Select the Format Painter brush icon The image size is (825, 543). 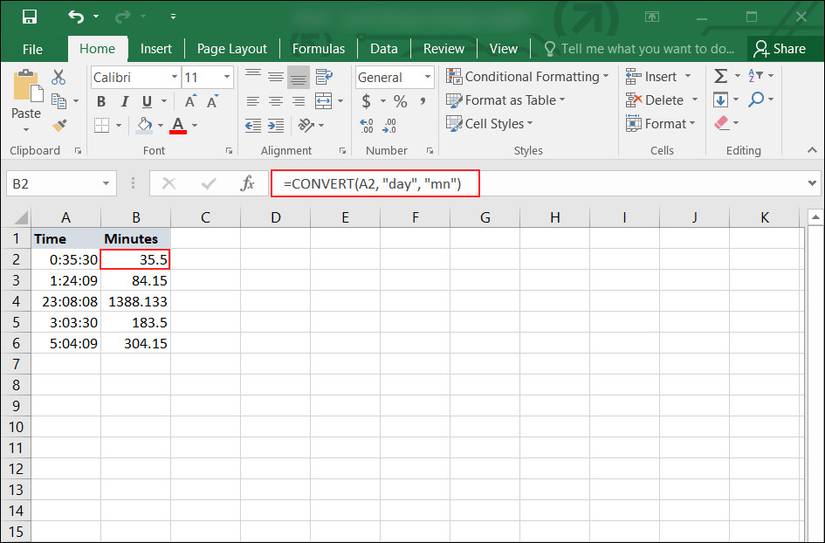pyautogui.click(x=59, y=125)
